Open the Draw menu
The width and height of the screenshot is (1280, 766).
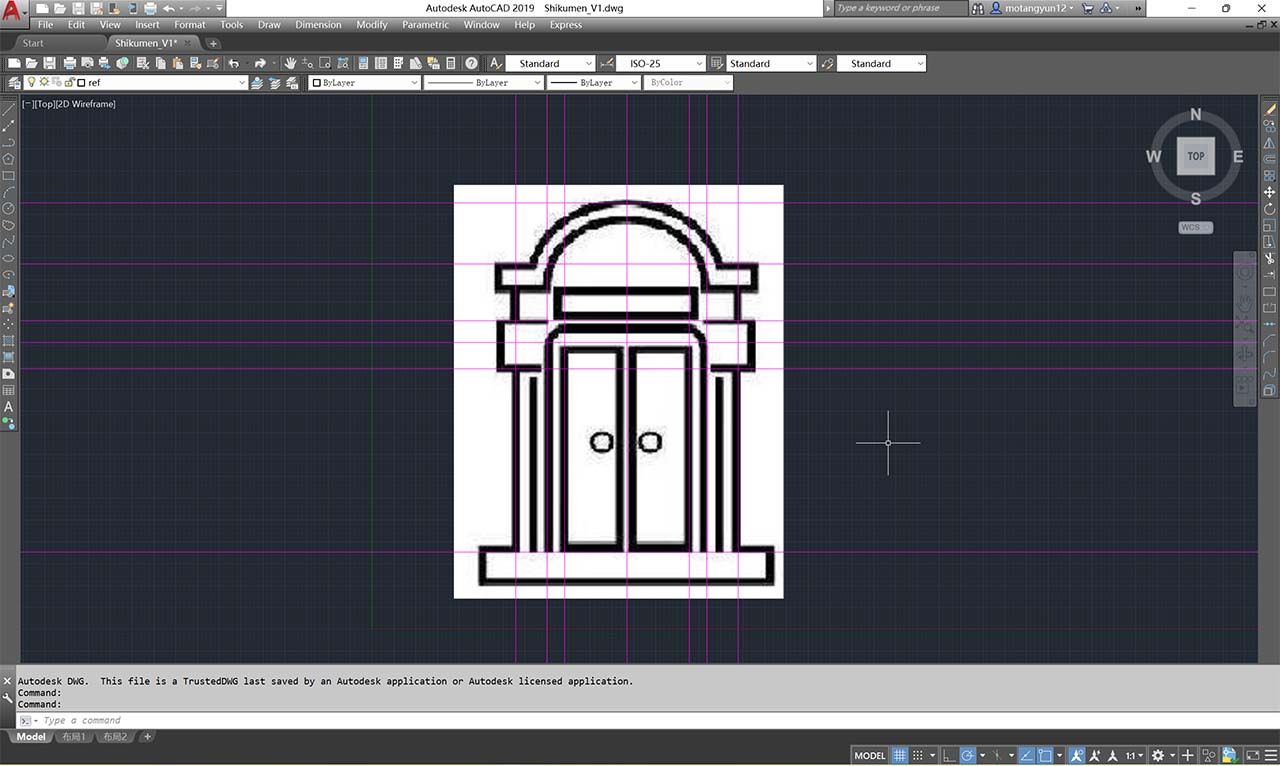(269, 25)
